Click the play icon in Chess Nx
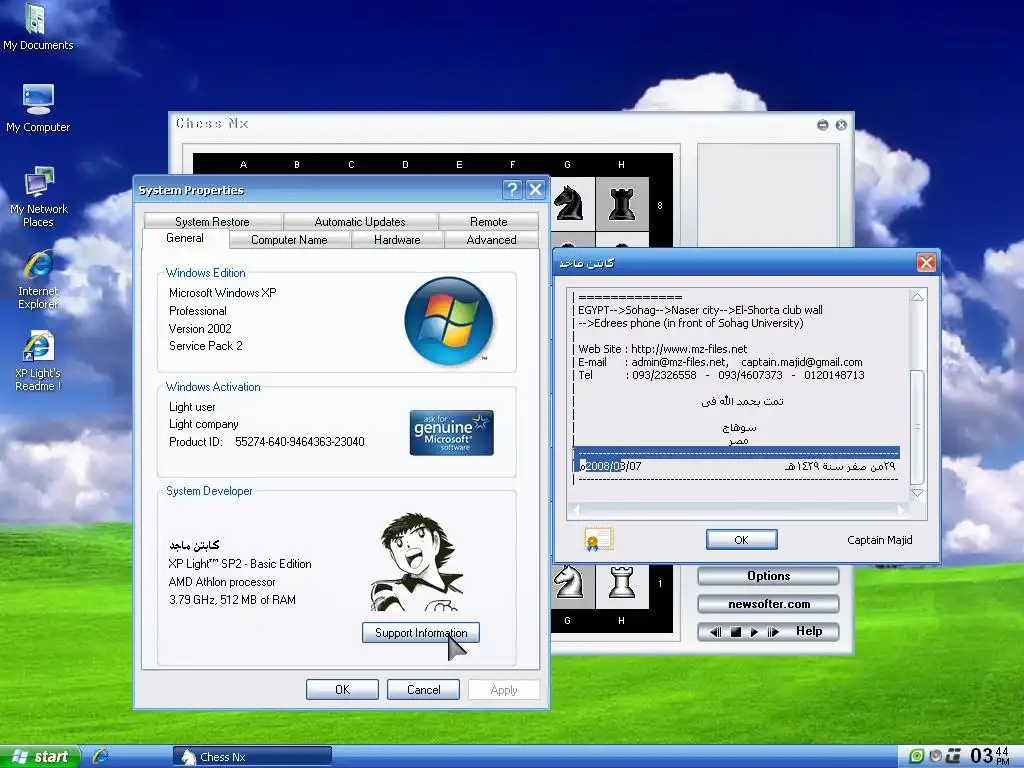Viewport: 1024px width, 768px height. click(x=754, y=632)
